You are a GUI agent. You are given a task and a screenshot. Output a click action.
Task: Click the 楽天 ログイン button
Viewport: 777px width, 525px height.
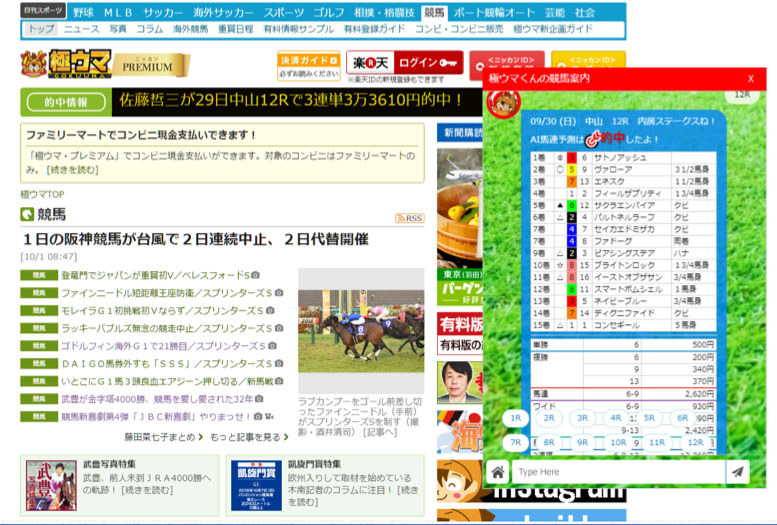[404, 63]
